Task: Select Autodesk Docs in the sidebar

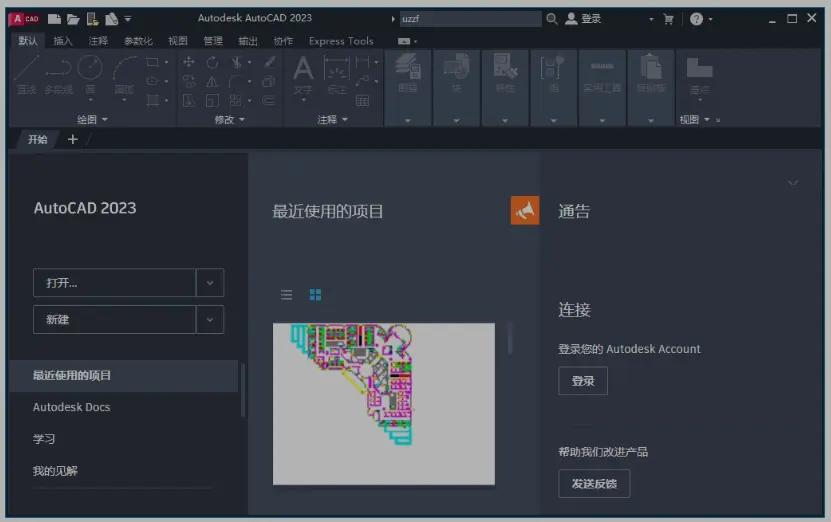Action: tap(72, 407)
